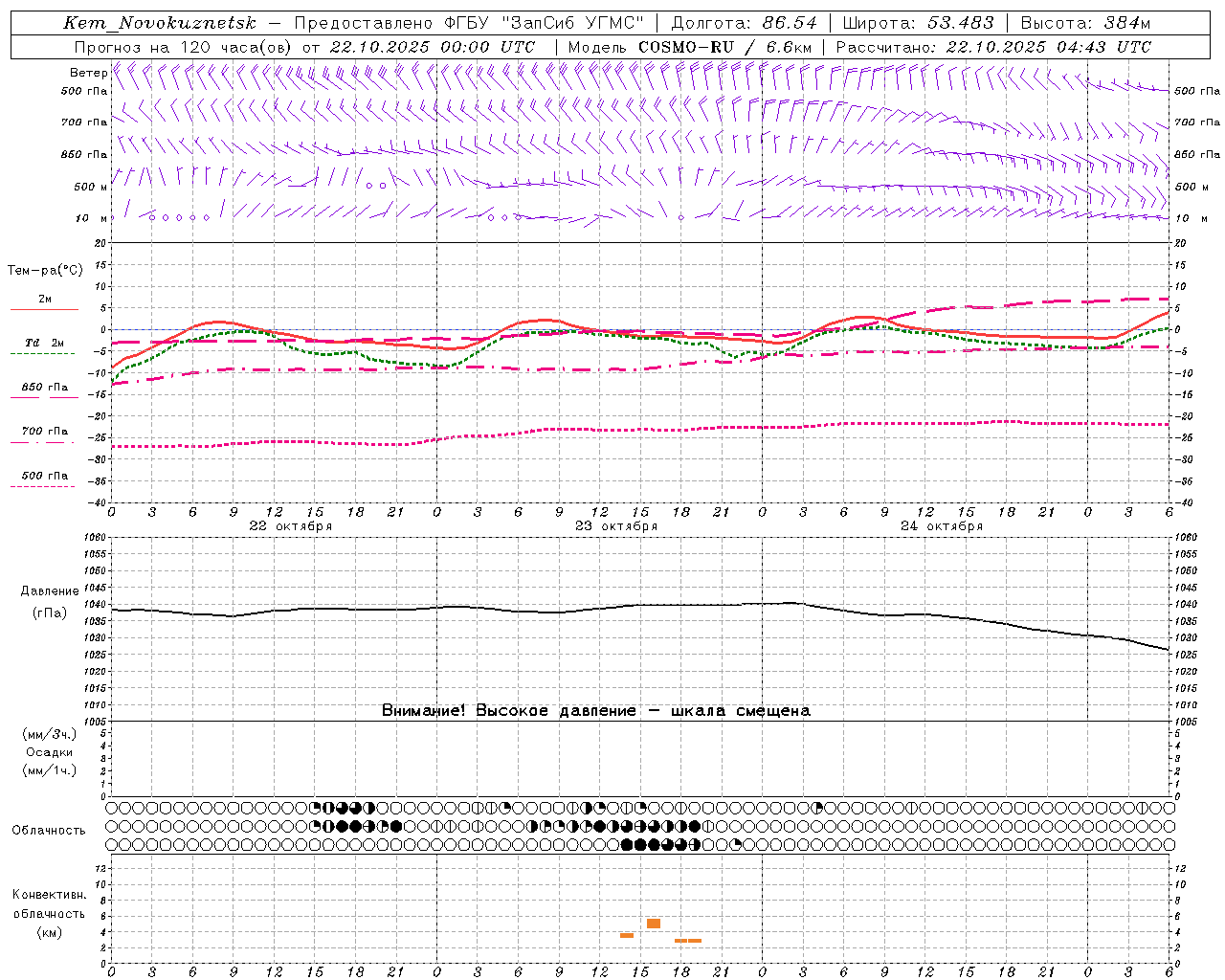Click the (мм/3ч.) precipitation unit label
This screenshot has height=980, width=1225.
pos(50,734)
